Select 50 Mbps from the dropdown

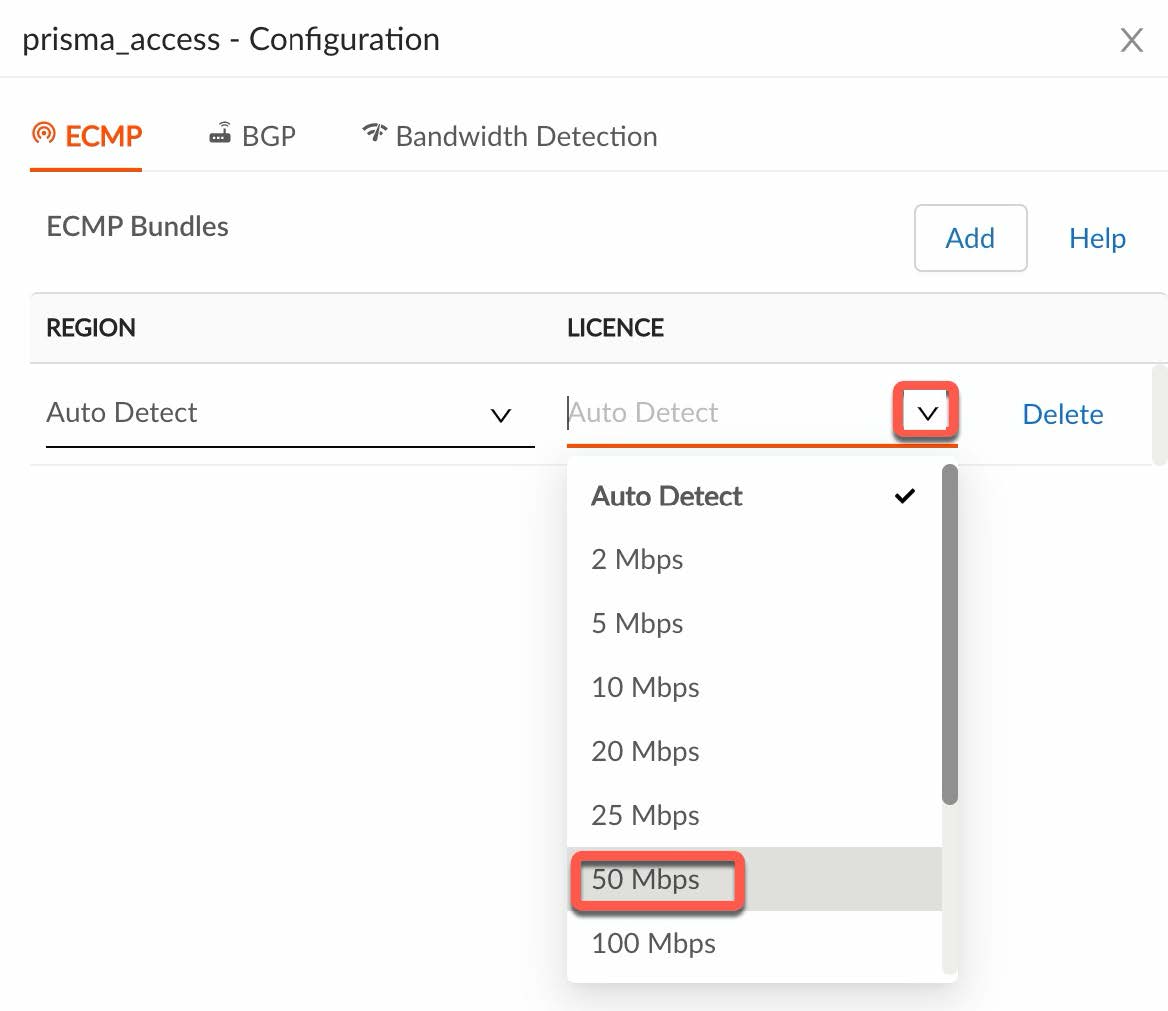pyautogui.click(x=646, y=880)
